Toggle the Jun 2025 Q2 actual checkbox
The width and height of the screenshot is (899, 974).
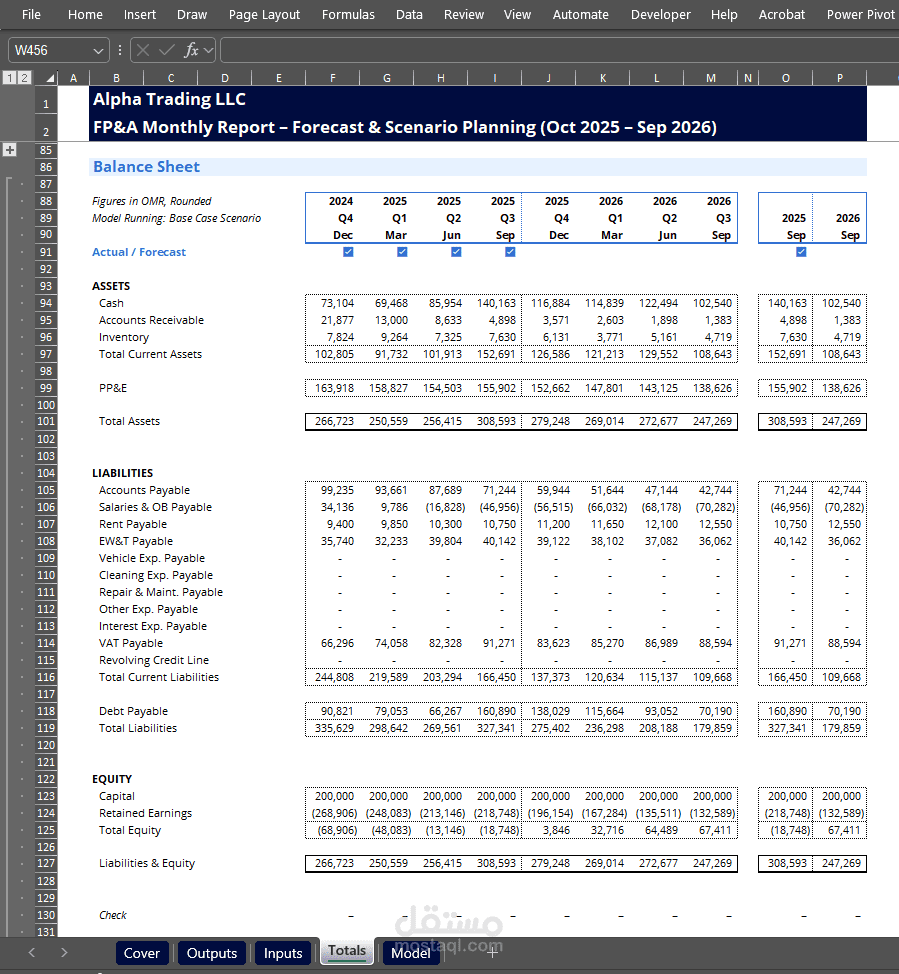pos(456,252)
